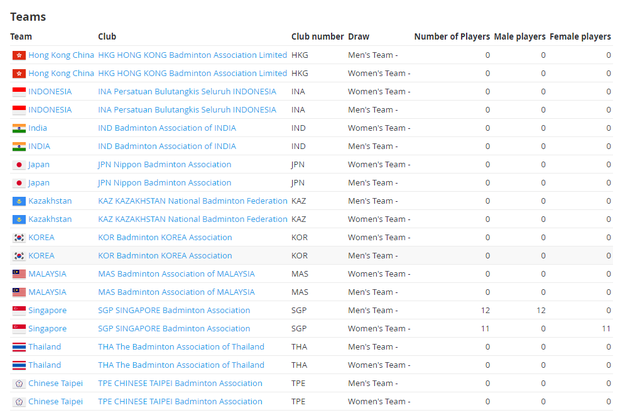Open THA Badminton Association of Thailand link, Women's row

click(181, 365)
